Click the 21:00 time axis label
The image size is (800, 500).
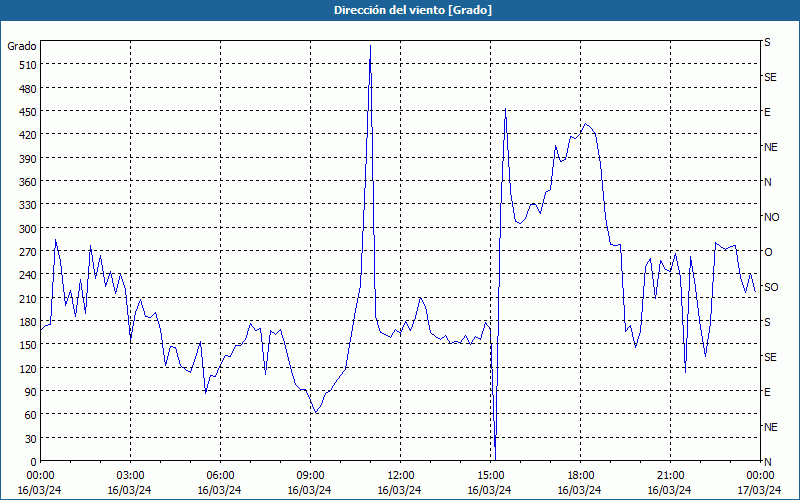(x=670, y=476)
